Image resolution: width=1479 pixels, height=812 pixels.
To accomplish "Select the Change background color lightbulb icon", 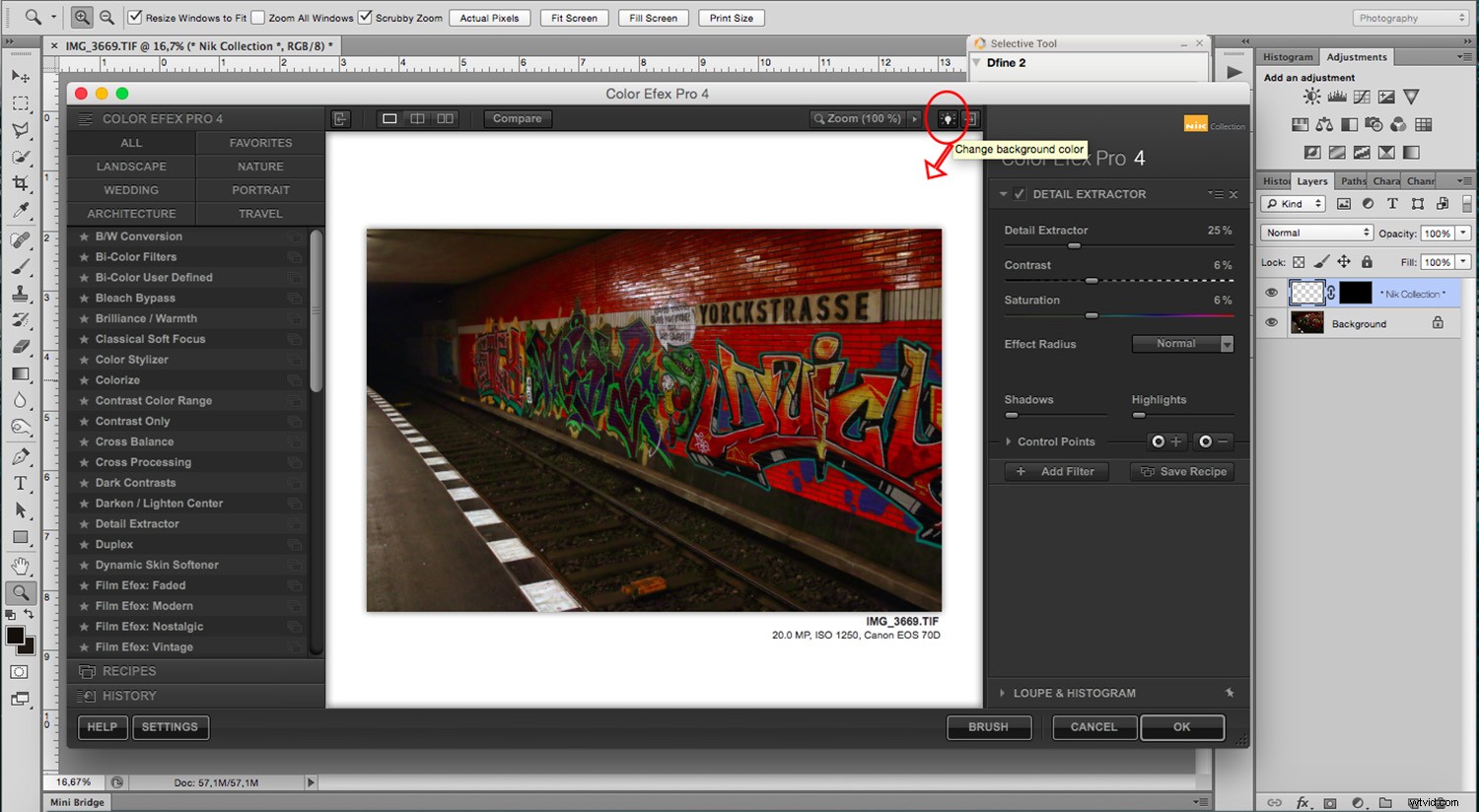I will click(x=947, y=117).
